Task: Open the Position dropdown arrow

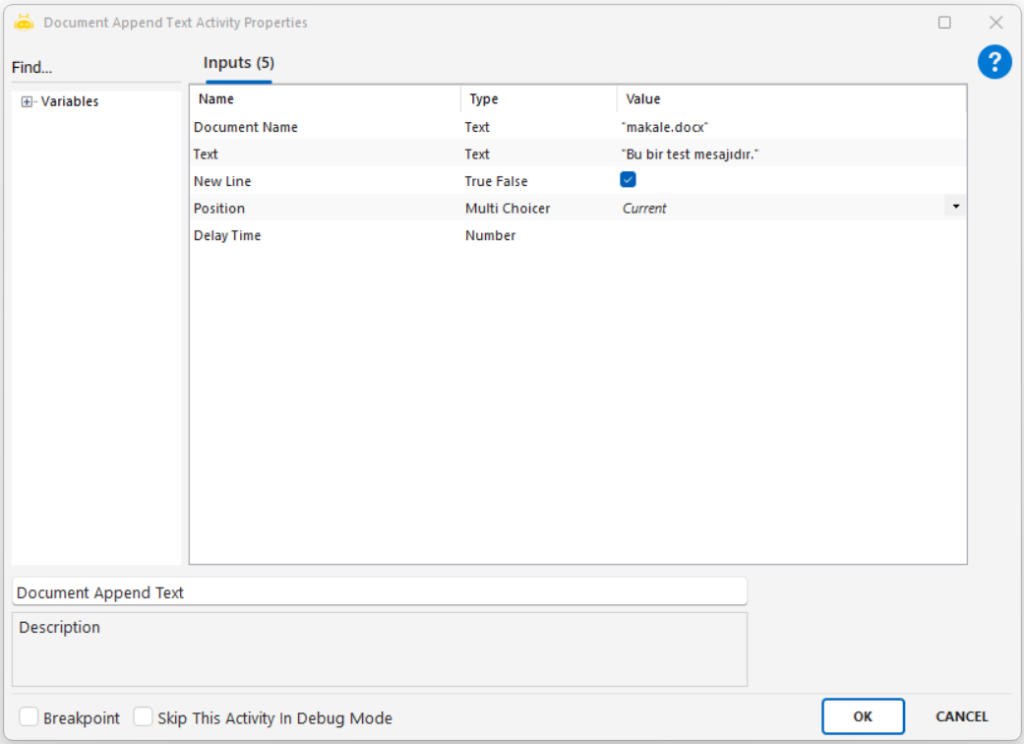Action: click(956, 206)
